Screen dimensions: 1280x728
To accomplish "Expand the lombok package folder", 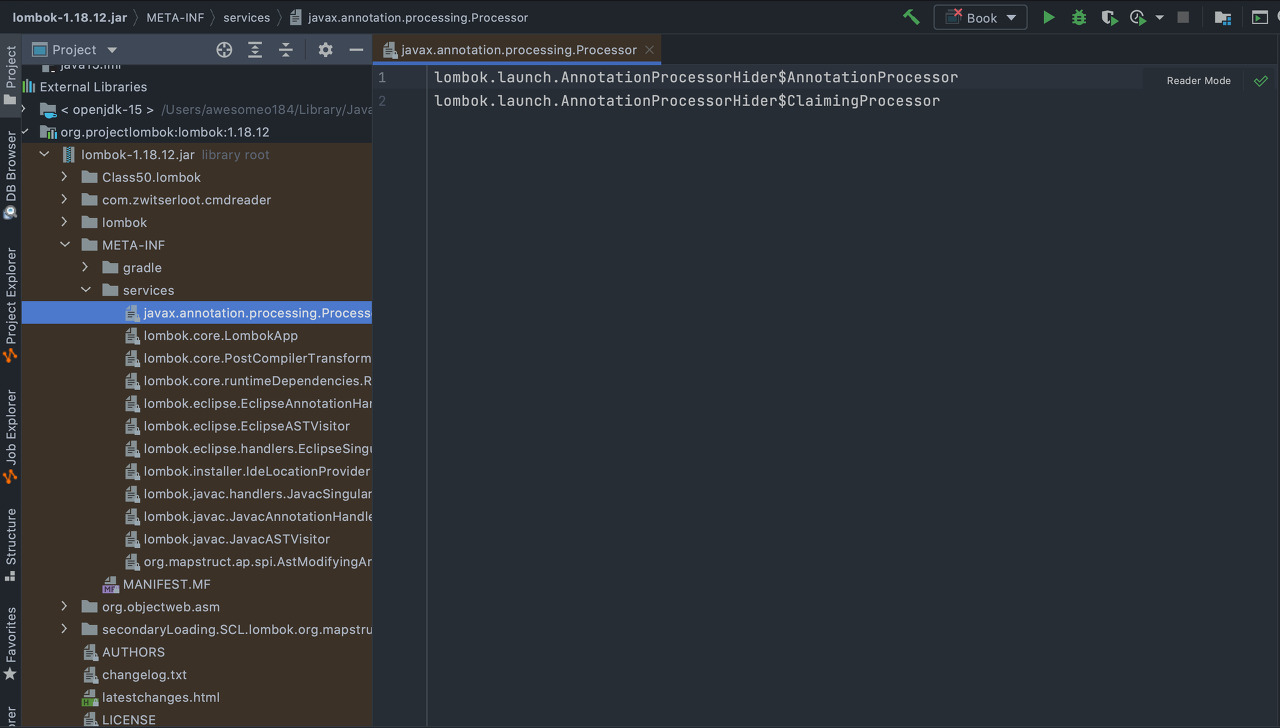I will point(65,222).
